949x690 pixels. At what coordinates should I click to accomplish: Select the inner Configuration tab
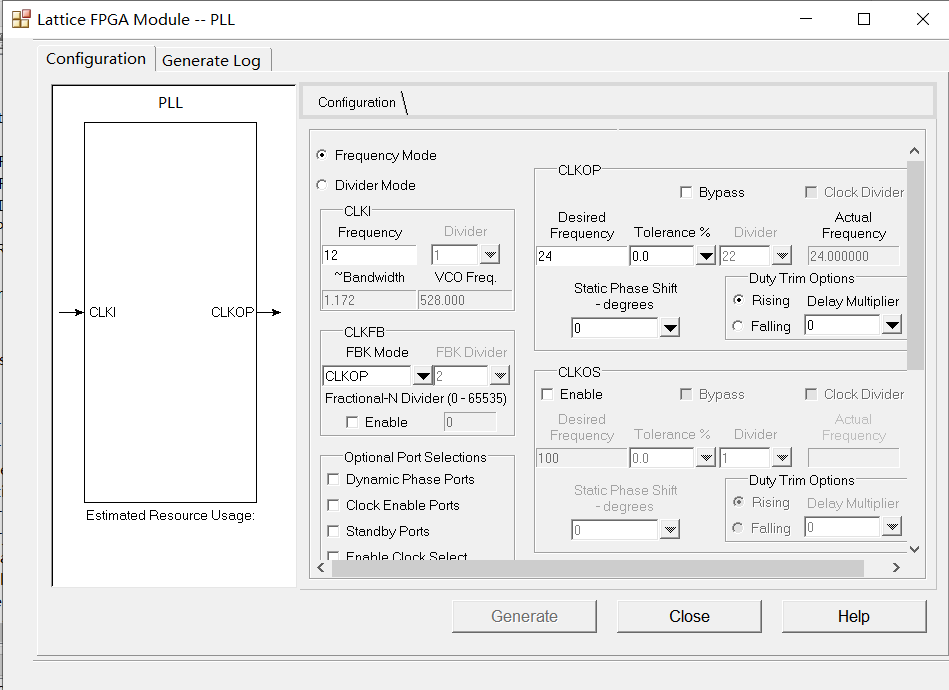356,102
